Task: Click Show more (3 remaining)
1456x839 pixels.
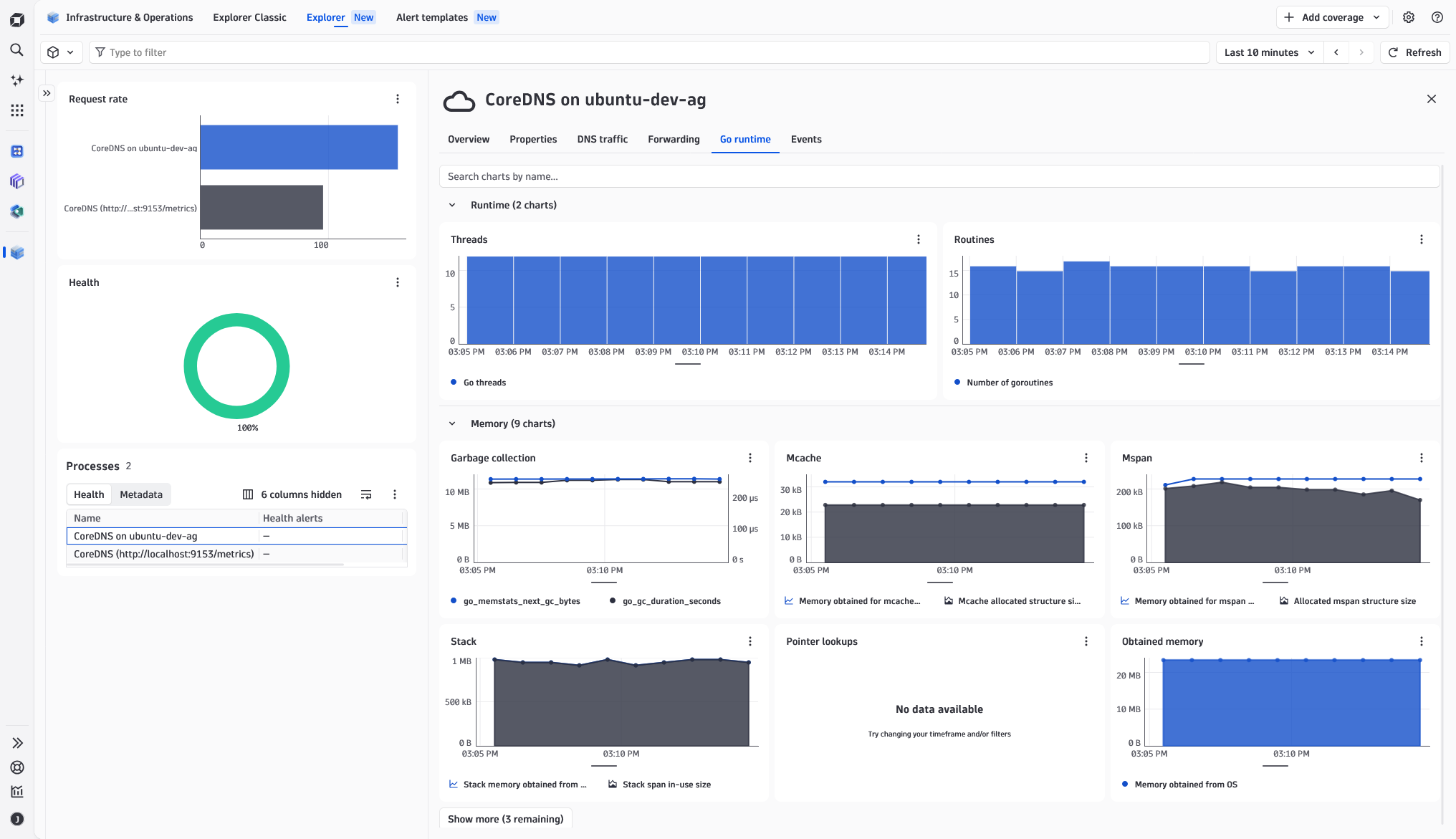Action: coord(506,819)
